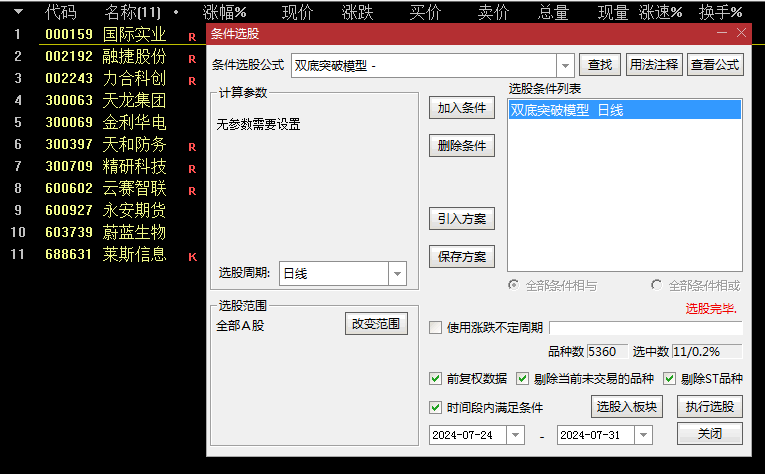Click R marker beside 云赛智联

(192, 191)
